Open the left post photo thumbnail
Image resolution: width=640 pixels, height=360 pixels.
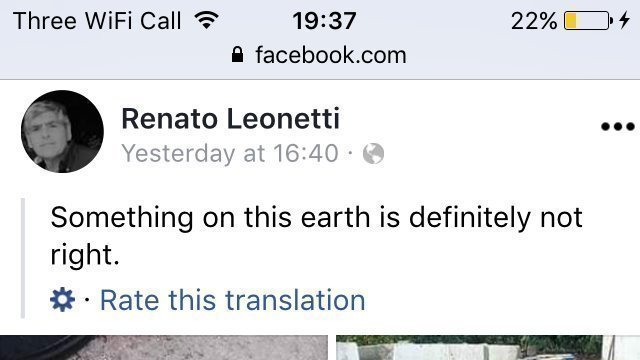coord(164,348)
